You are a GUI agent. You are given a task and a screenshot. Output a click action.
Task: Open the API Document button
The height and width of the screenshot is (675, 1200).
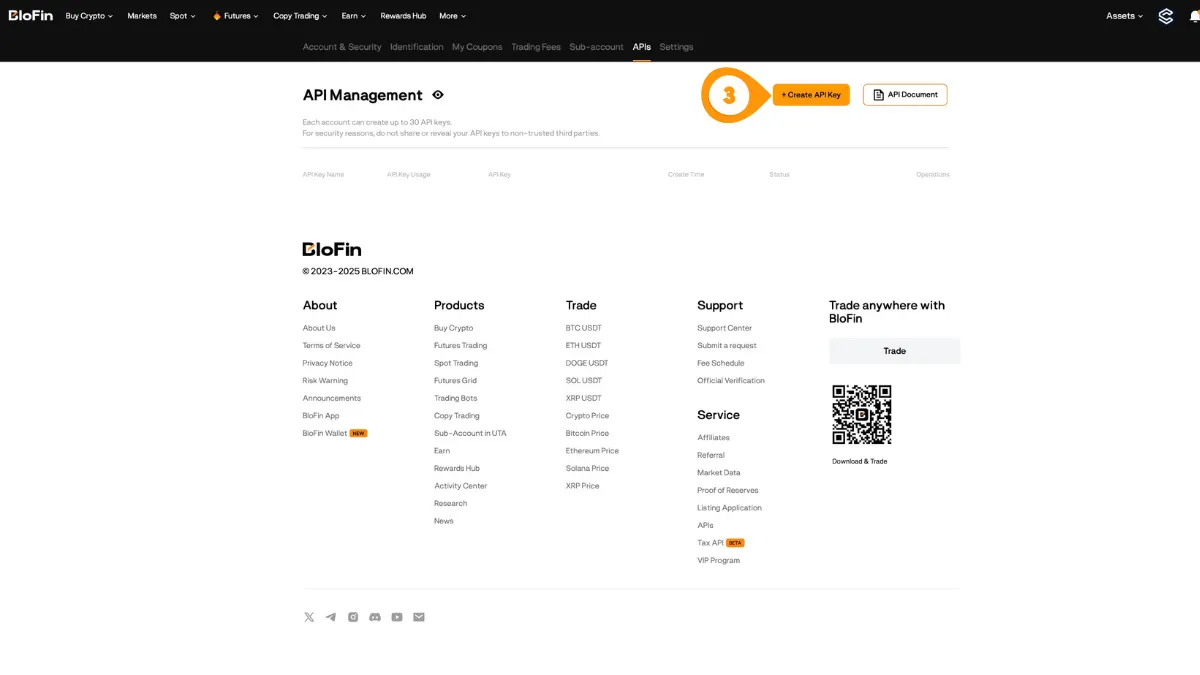(x=905, y=95)
